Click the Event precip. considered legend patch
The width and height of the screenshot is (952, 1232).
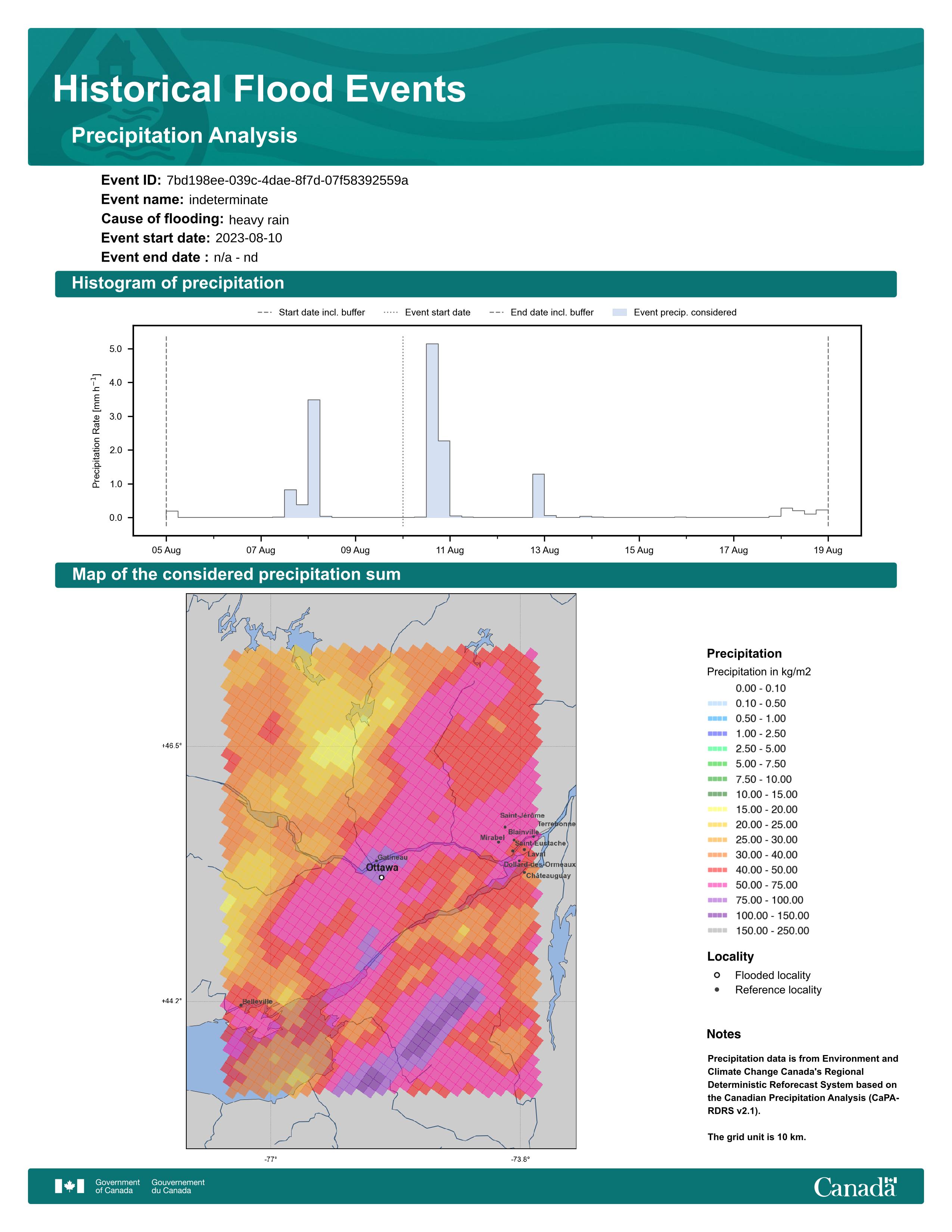coord(619,312)
